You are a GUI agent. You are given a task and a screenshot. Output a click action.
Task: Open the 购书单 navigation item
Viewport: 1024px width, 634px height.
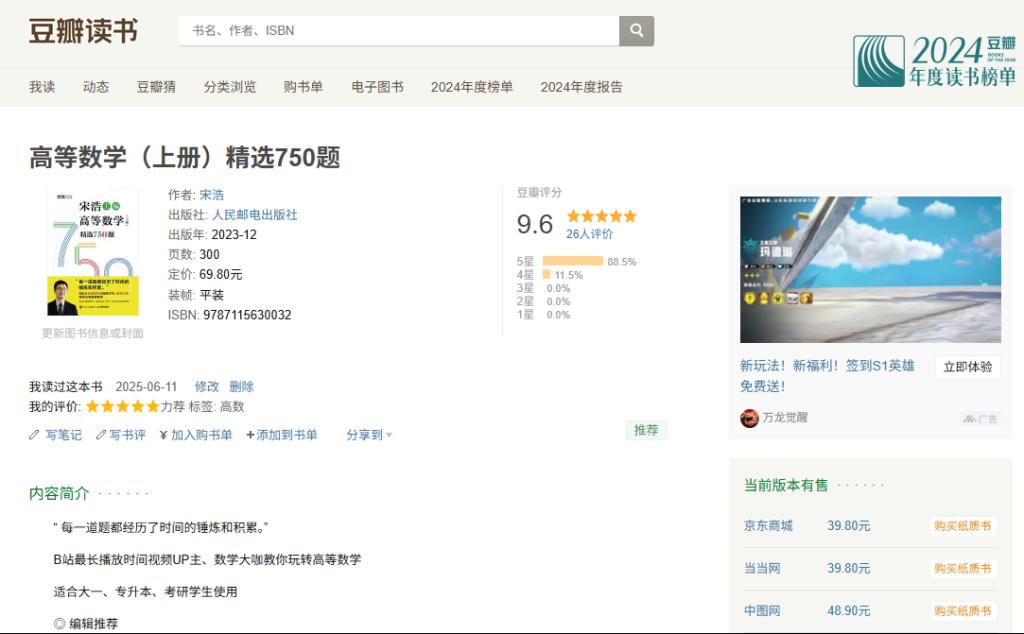click(303, 87)
